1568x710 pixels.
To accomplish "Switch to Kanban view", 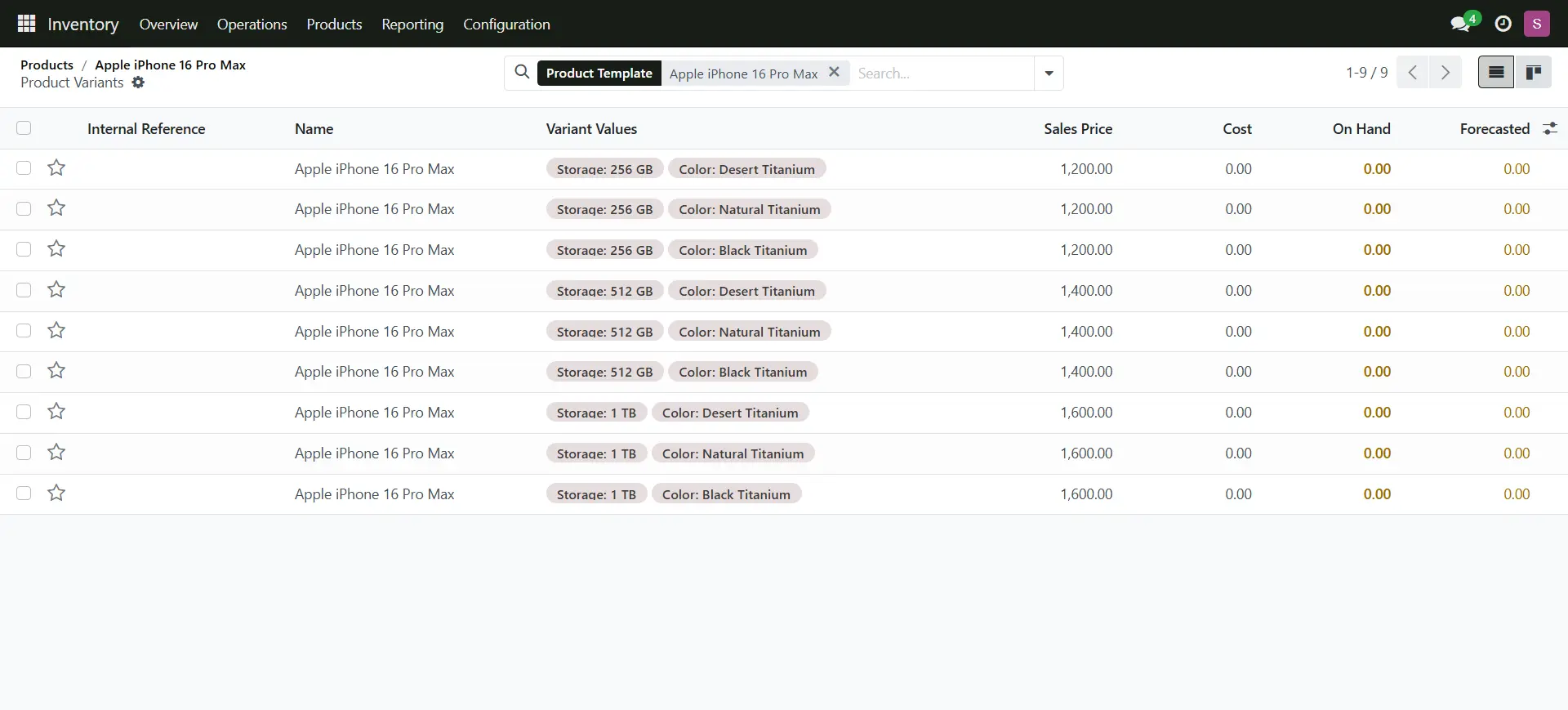I will 1533,73.
